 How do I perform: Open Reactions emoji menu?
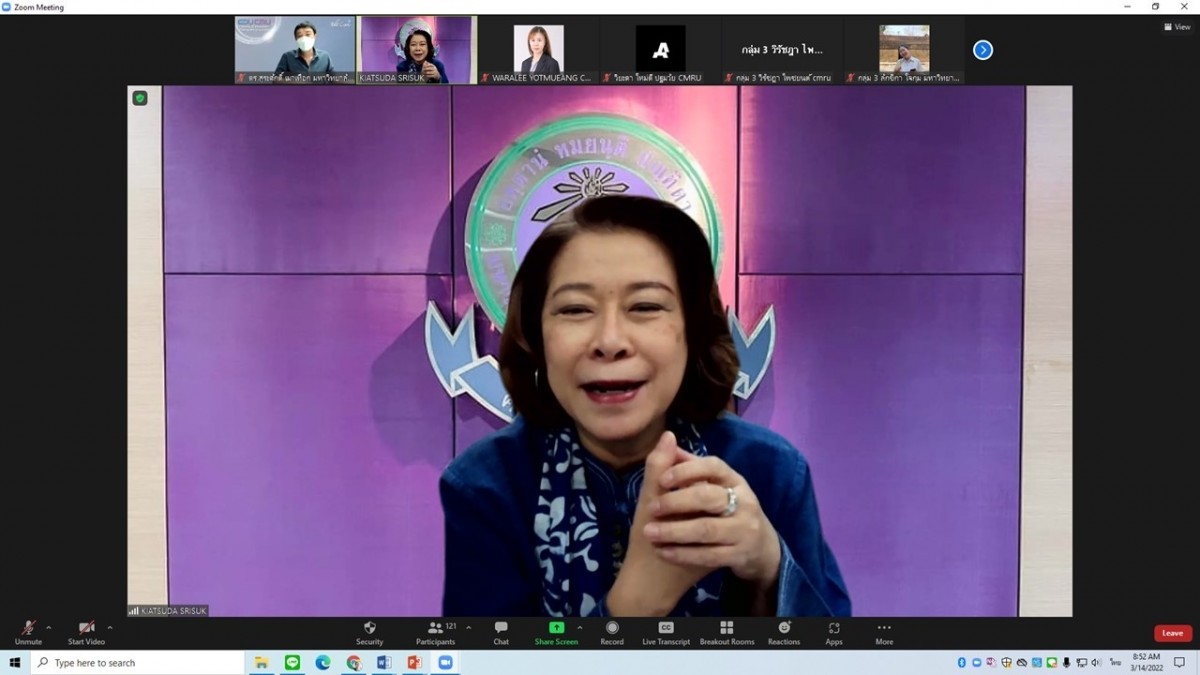pos(784,633)
